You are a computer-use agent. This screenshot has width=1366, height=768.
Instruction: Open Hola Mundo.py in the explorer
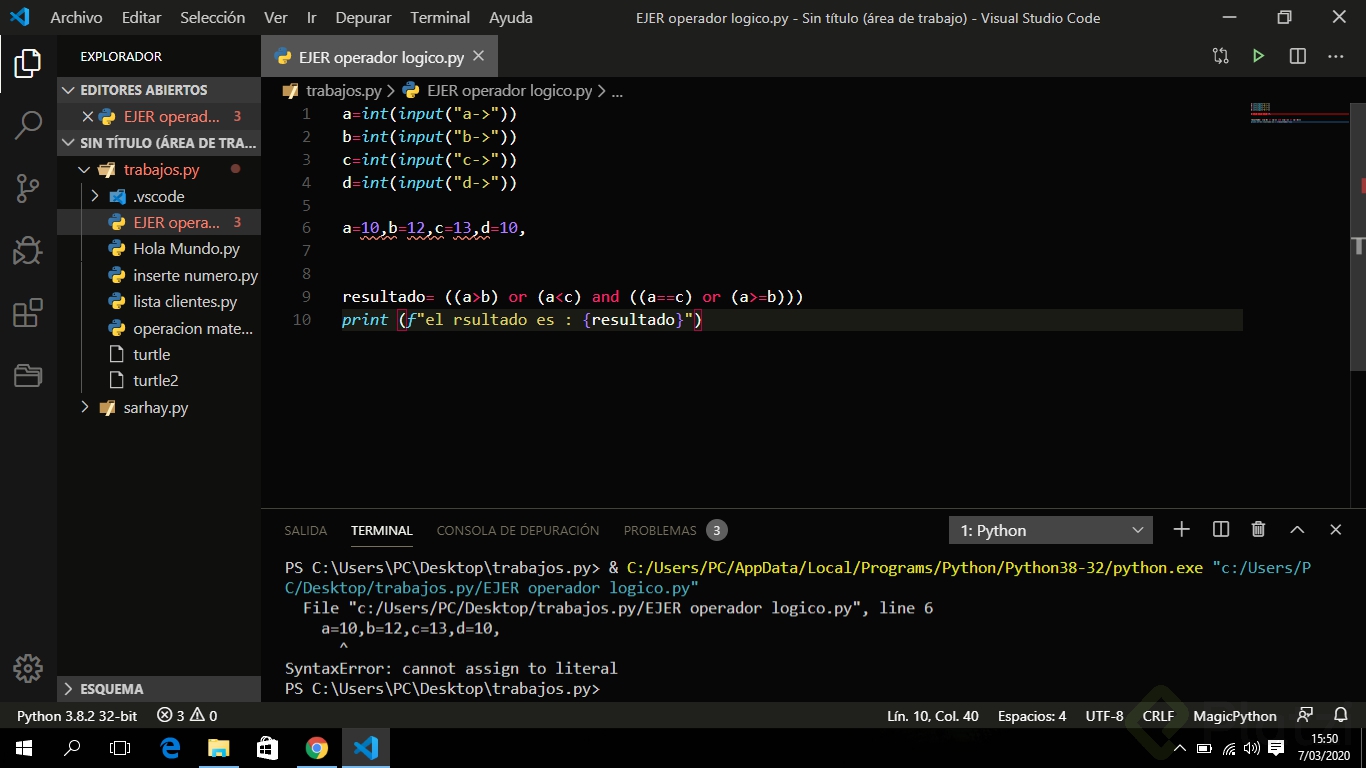(186, 249)
